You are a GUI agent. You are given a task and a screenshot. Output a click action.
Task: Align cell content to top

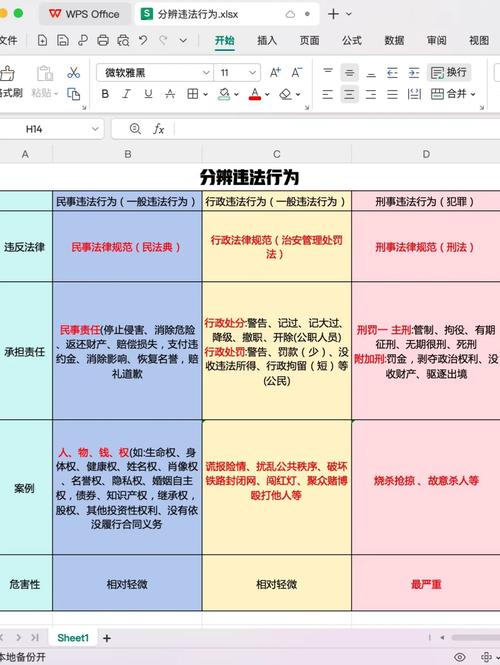click(x=328, y=73)
